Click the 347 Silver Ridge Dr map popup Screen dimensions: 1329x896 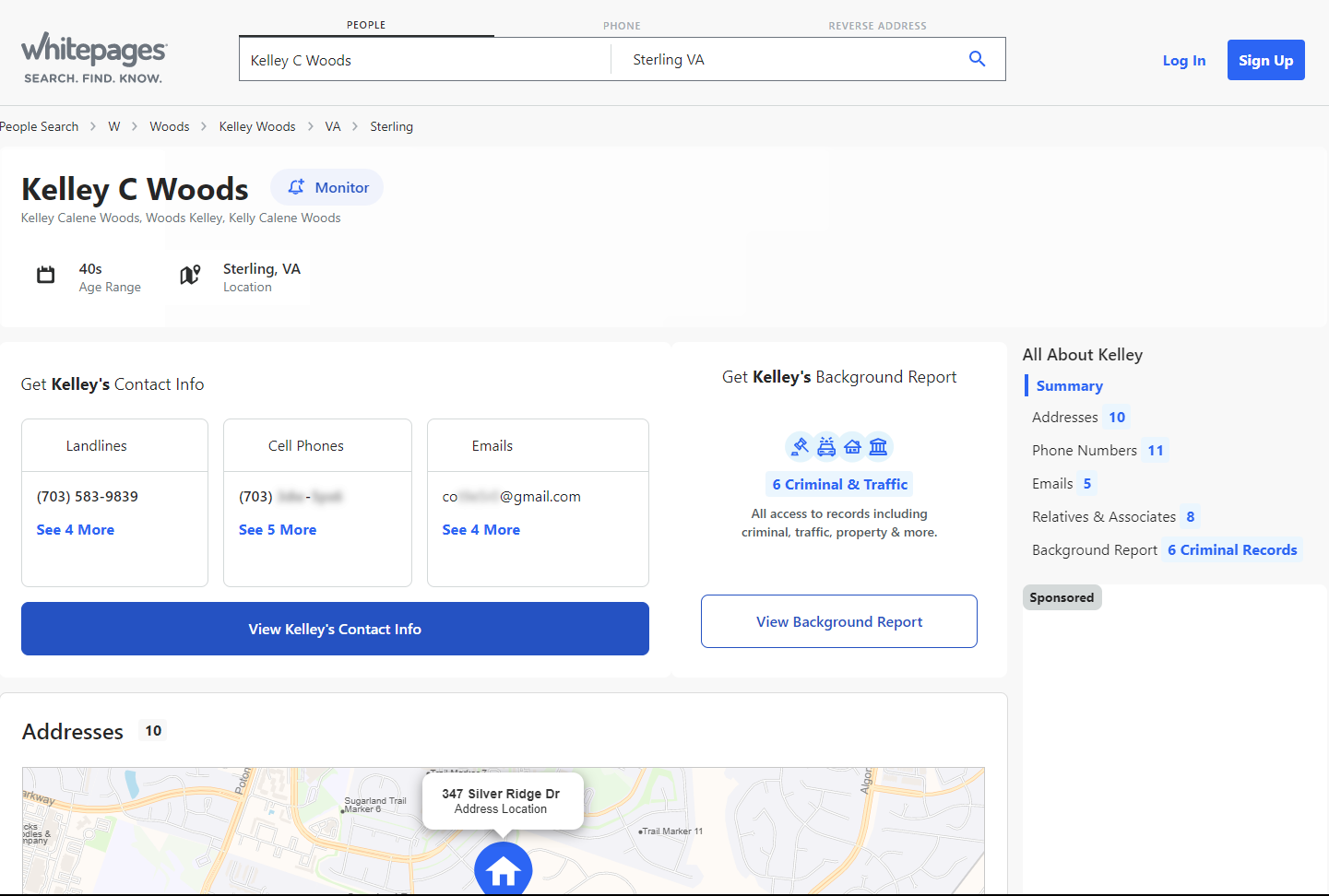(x=501, y=801)
